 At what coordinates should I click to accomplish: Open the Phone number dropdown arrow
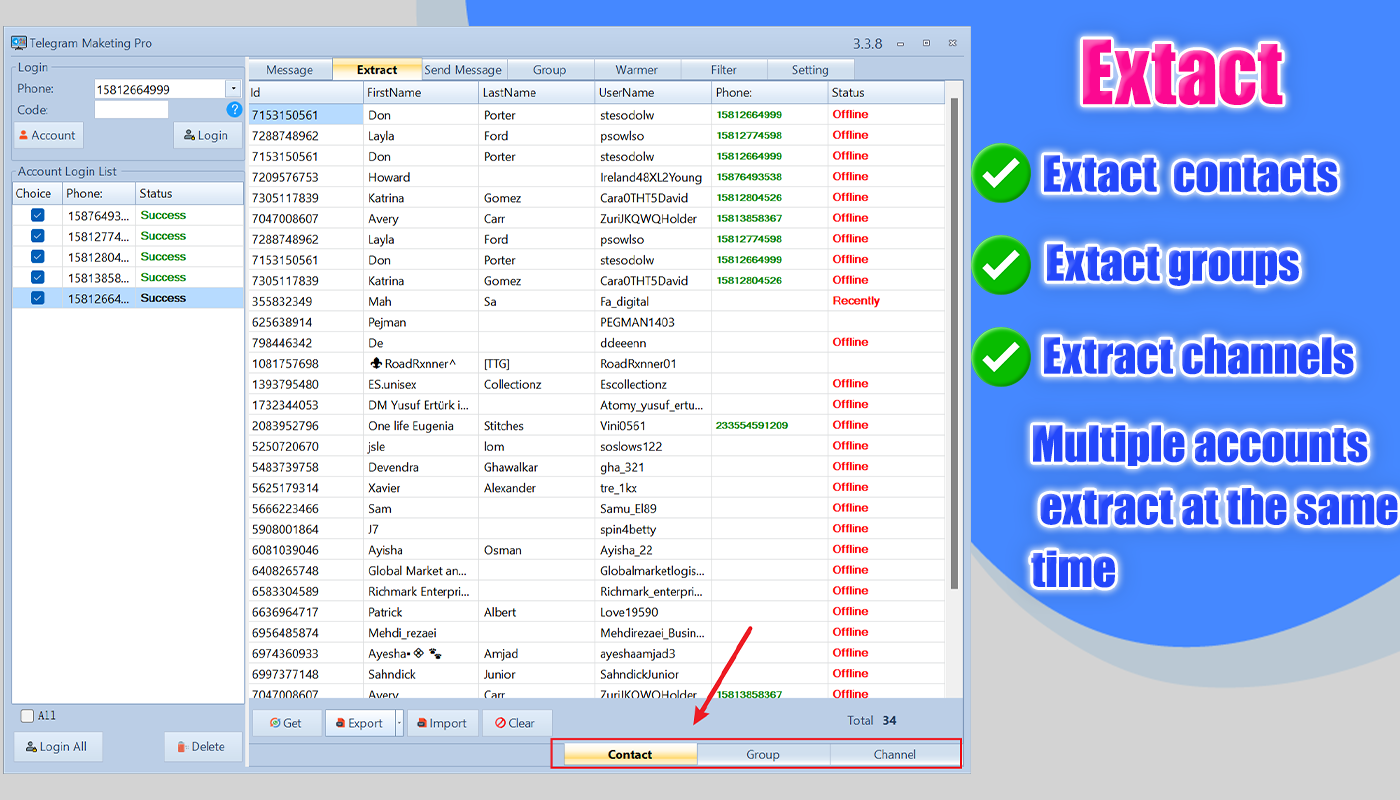(234, 89)
